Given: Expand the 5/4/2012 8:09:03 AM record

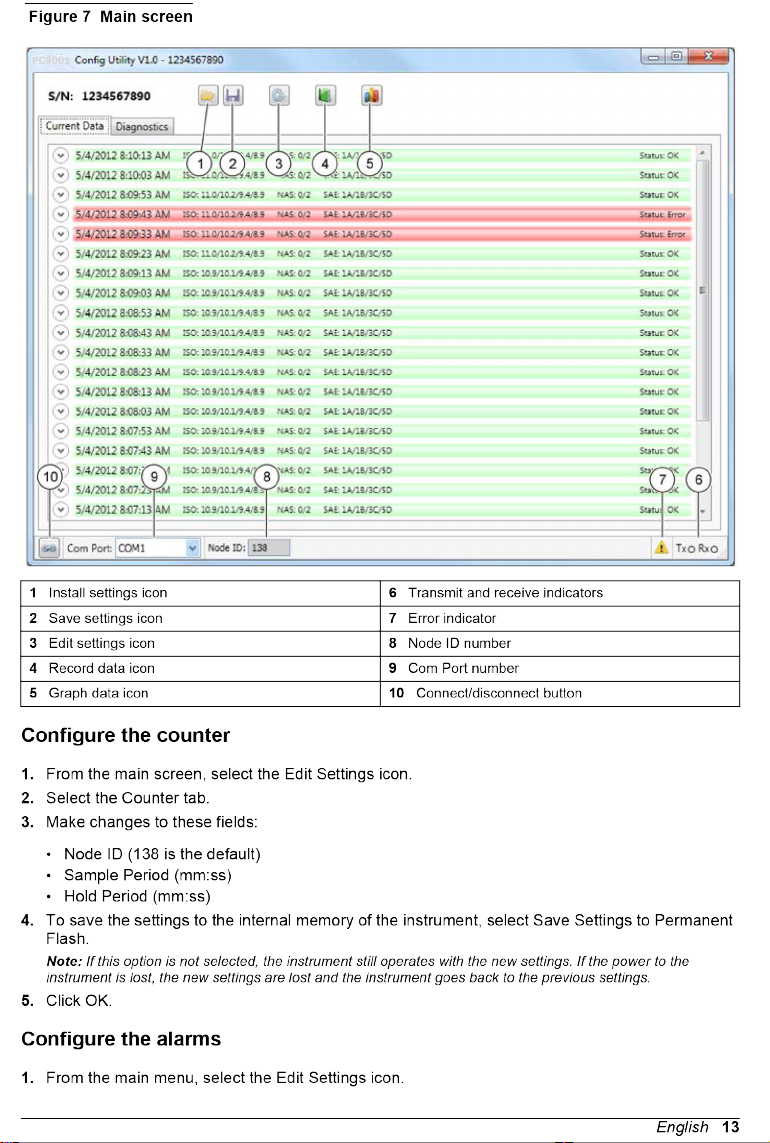Looking at the screenshot, I should tap(61, 293).
